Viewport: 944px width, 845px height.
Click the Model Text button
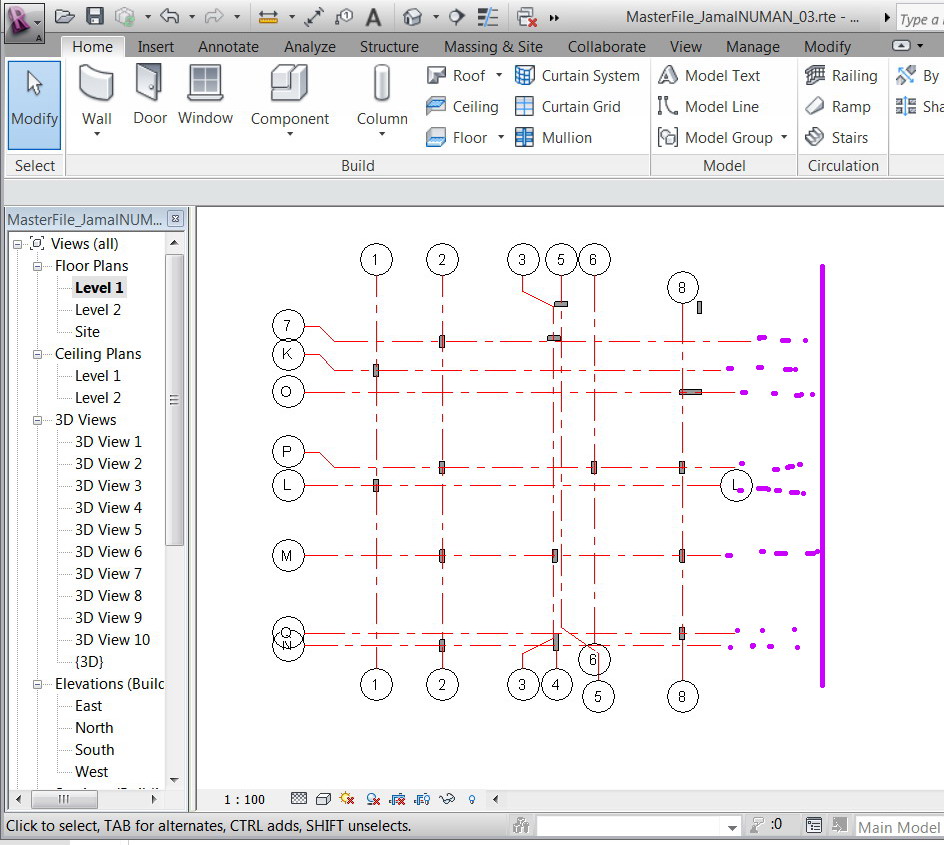[709, 75]
